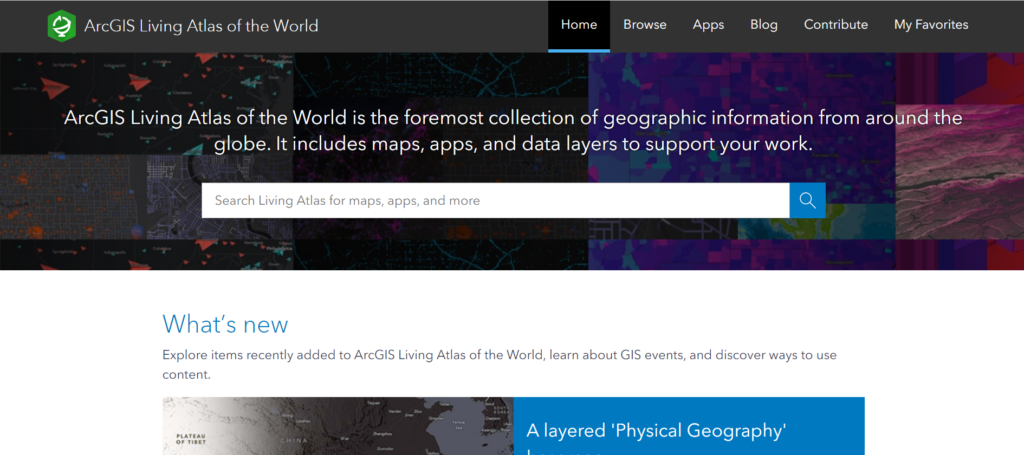Screen dimensions: 1024x455
Task: Open the Plateau of Tibet map thumbnail
Action: click(x=338, y=426)
